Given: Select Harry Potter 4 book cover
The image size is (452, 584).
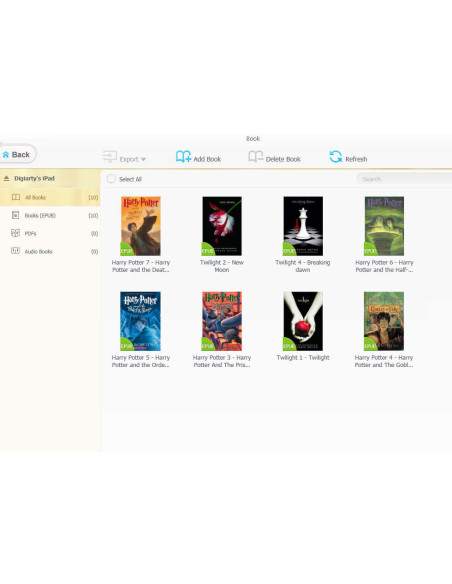Looking at the screenshot, I should point(384,321).
